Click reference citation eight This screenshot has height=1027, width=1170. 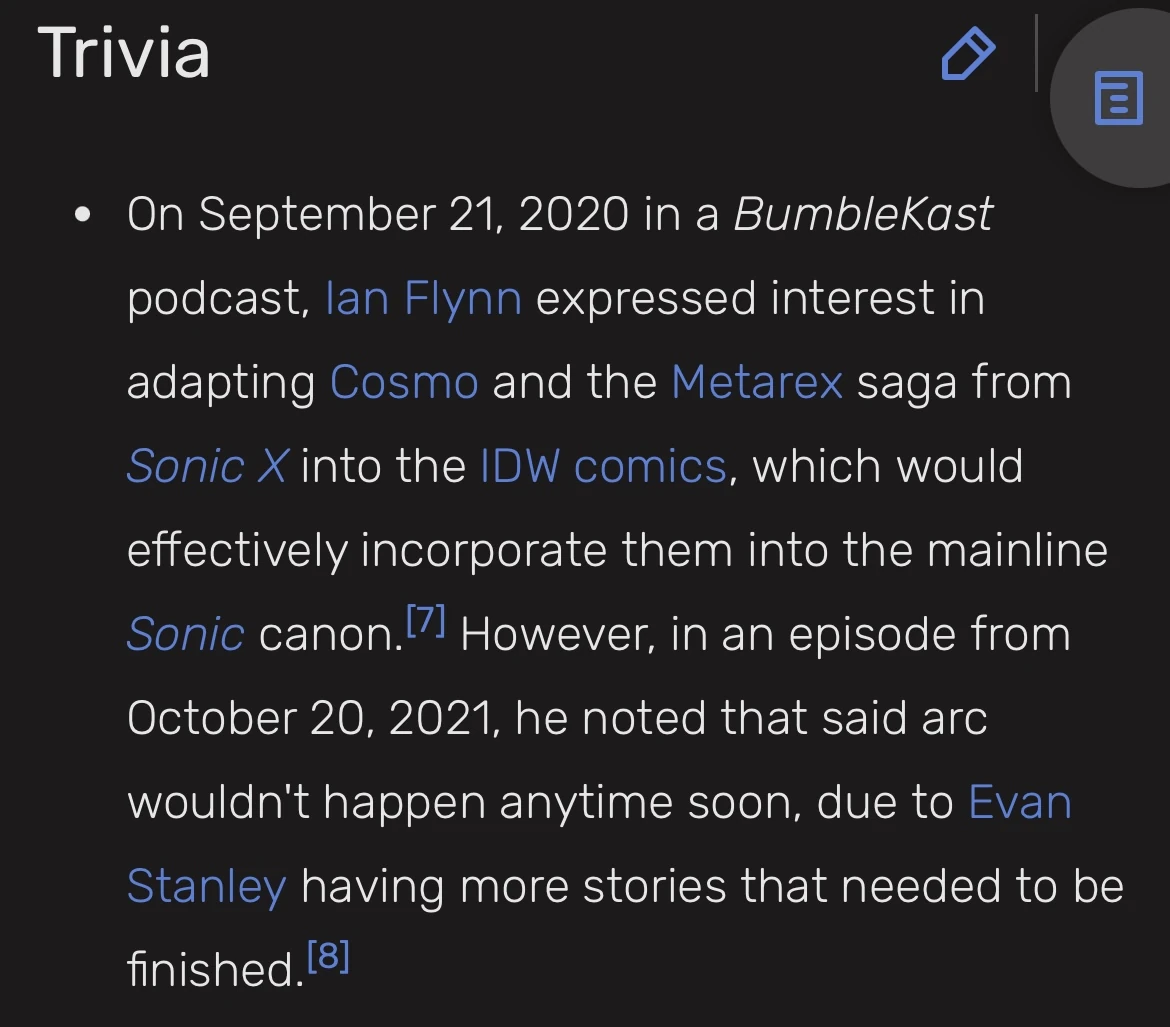tap(331, 954)
